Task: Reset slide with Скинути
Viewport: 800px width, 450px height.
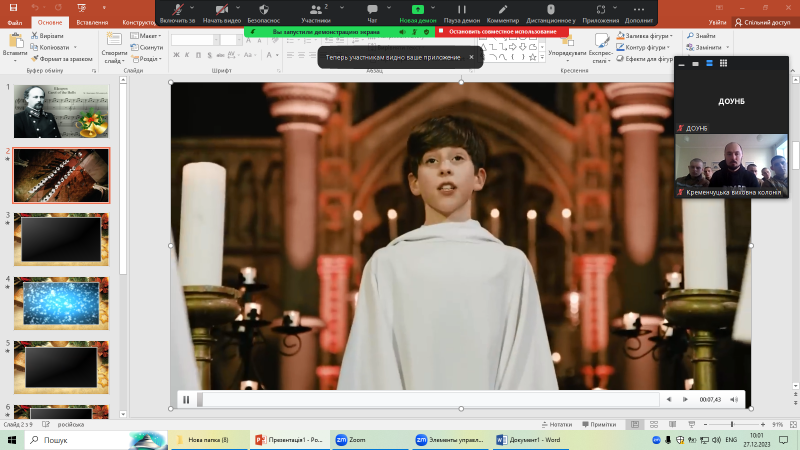Action: pyautogui.click(x=147, y=47)
